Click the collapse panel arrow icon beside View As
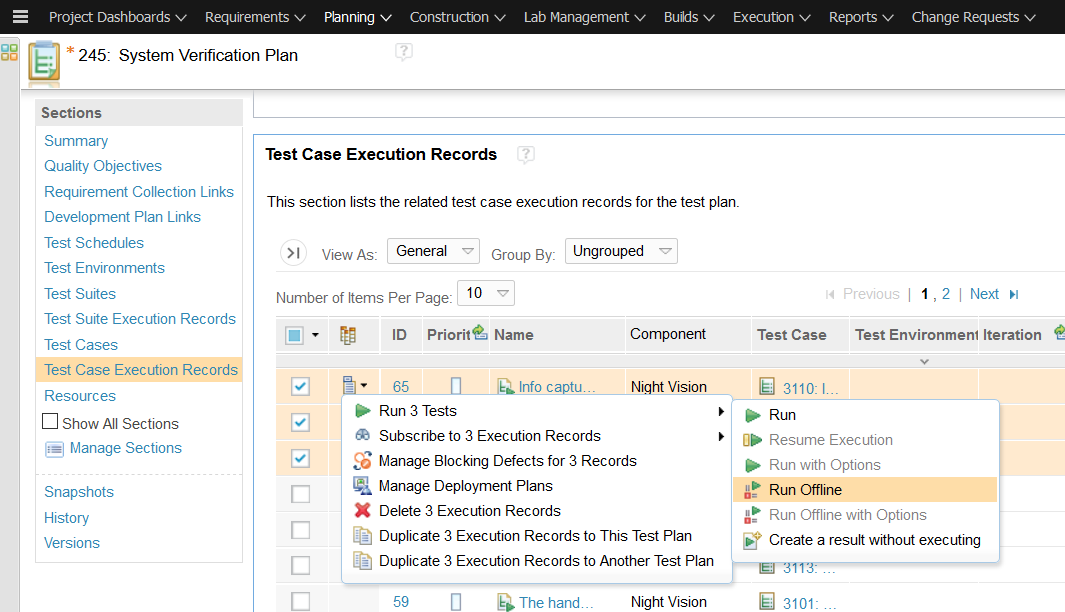1065x612 pixels. pos(293,253)
